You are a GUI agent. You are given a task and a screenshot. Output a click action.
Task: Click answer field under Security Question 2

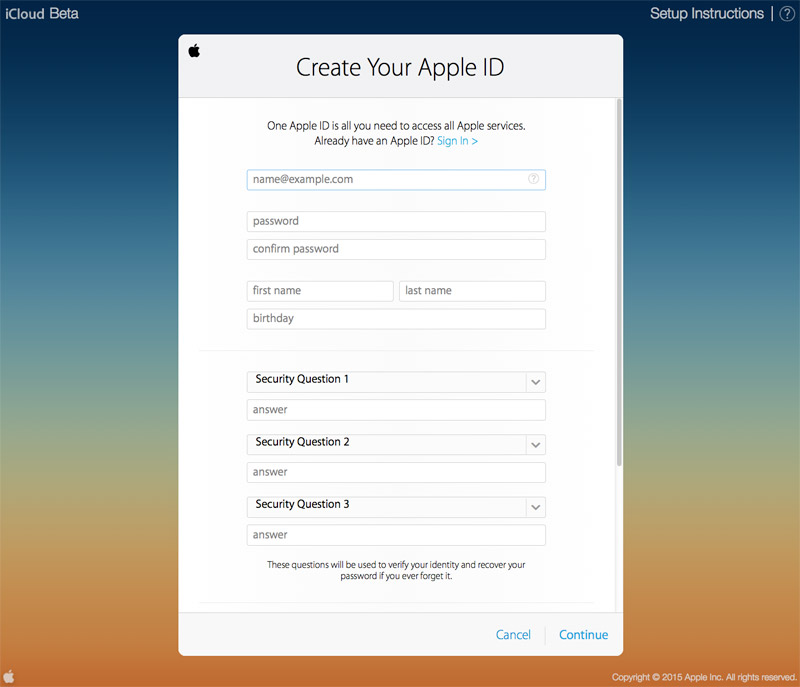pos(396,472)
